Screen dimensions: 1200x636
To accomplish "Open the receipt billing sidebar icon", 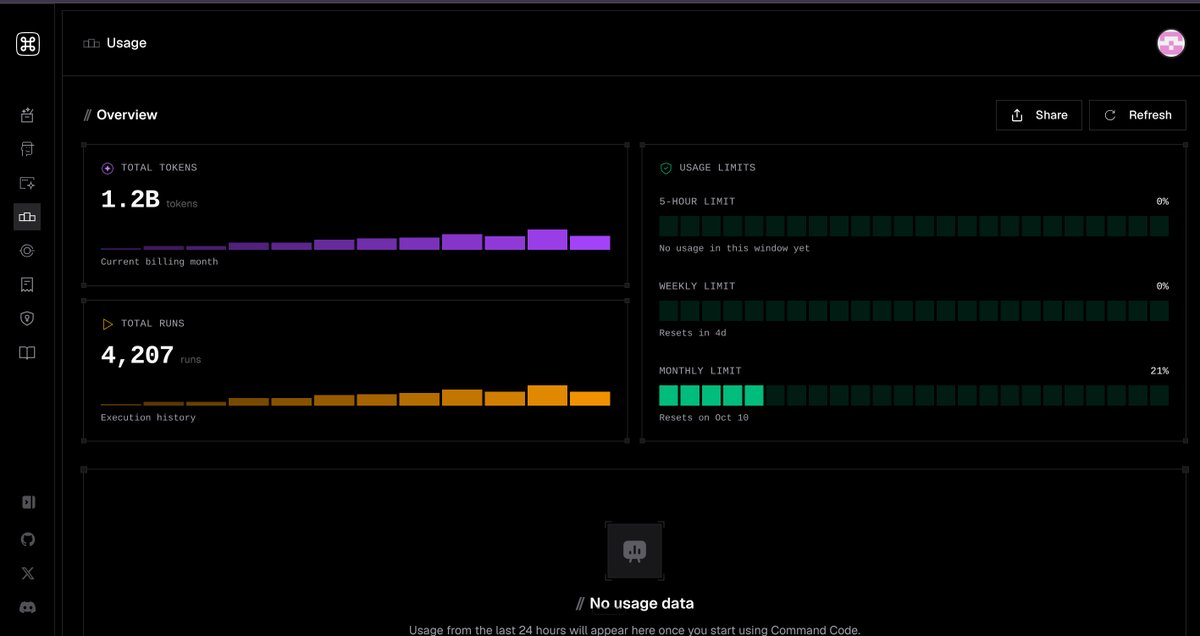I will 28,285.
